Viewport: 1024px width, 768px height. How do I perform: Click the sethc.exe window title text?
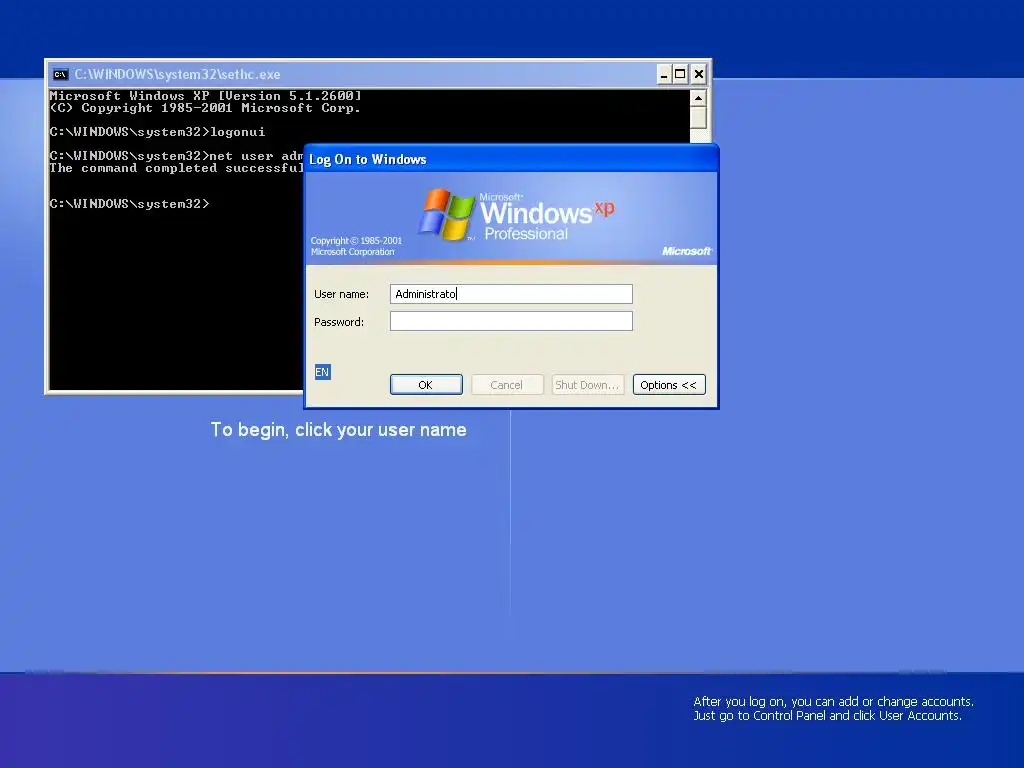178,74
